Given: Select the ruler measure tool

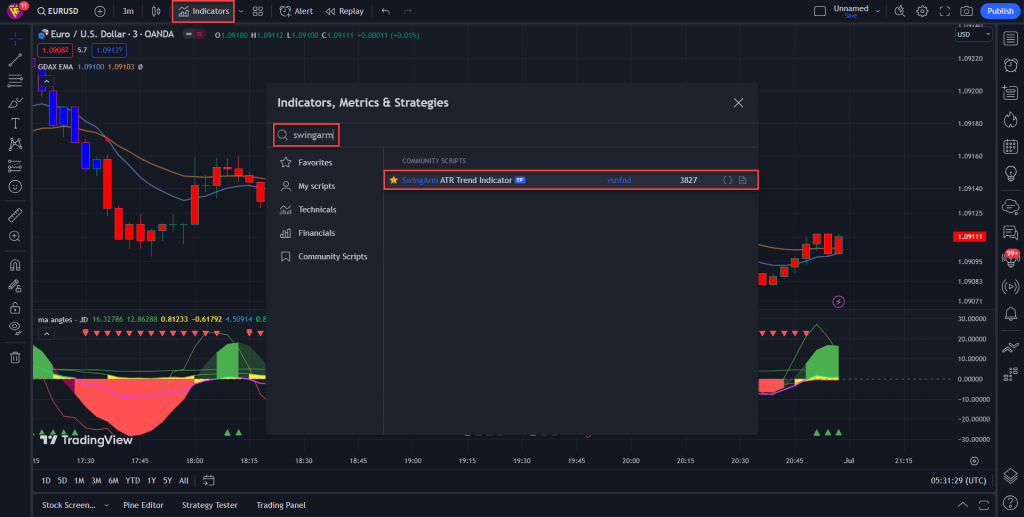Looking at the screenshot, I should click(15, 215).
